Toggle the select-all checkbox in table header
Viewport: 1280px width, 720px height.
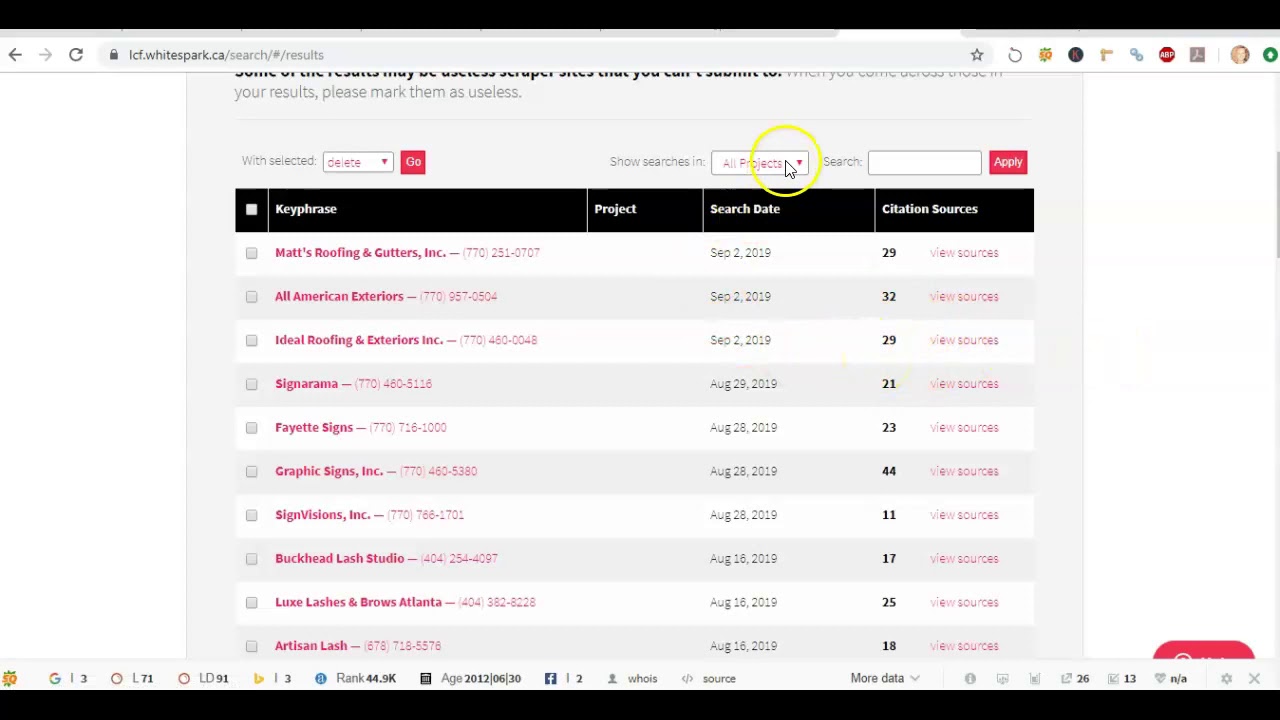[251, 209]
